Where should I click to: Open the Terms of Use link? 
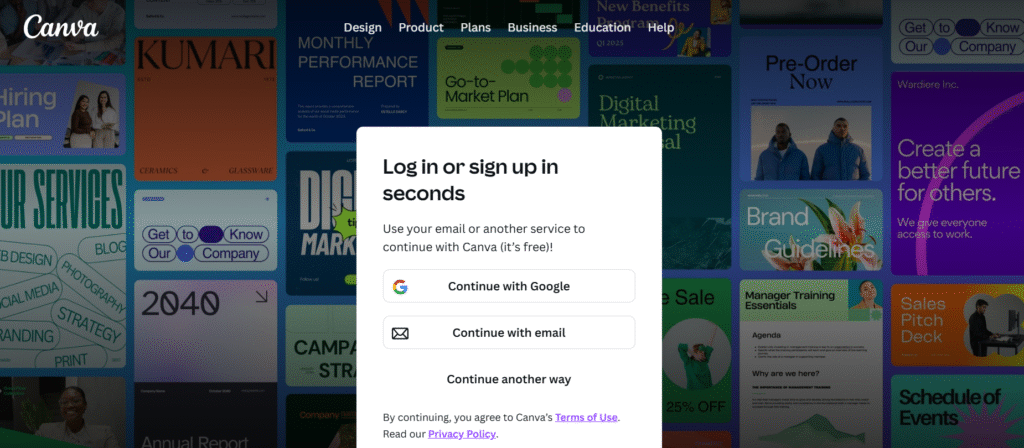coord(586,417)
